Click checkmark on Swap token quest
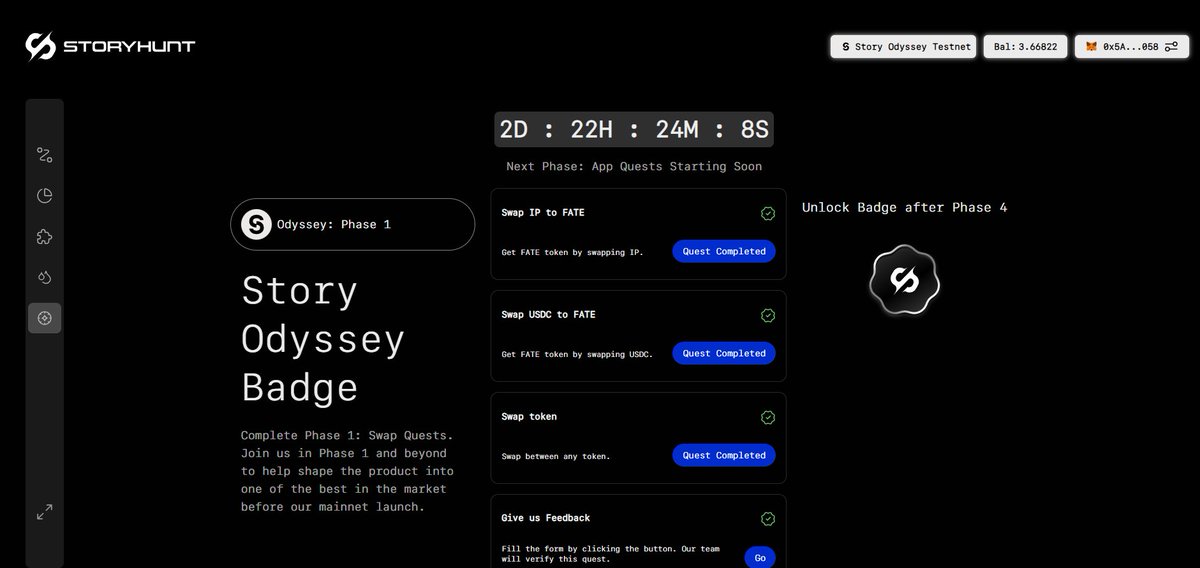This screenshot has width=1200, height=568. (768, 417)
